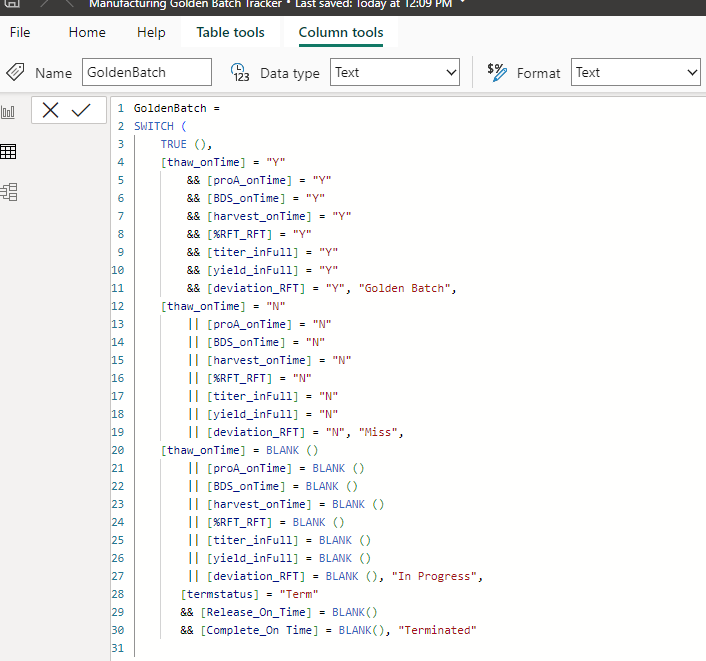Screen dimensions: 706x661
Task: Open the File menu
Action: click(20, 32)
